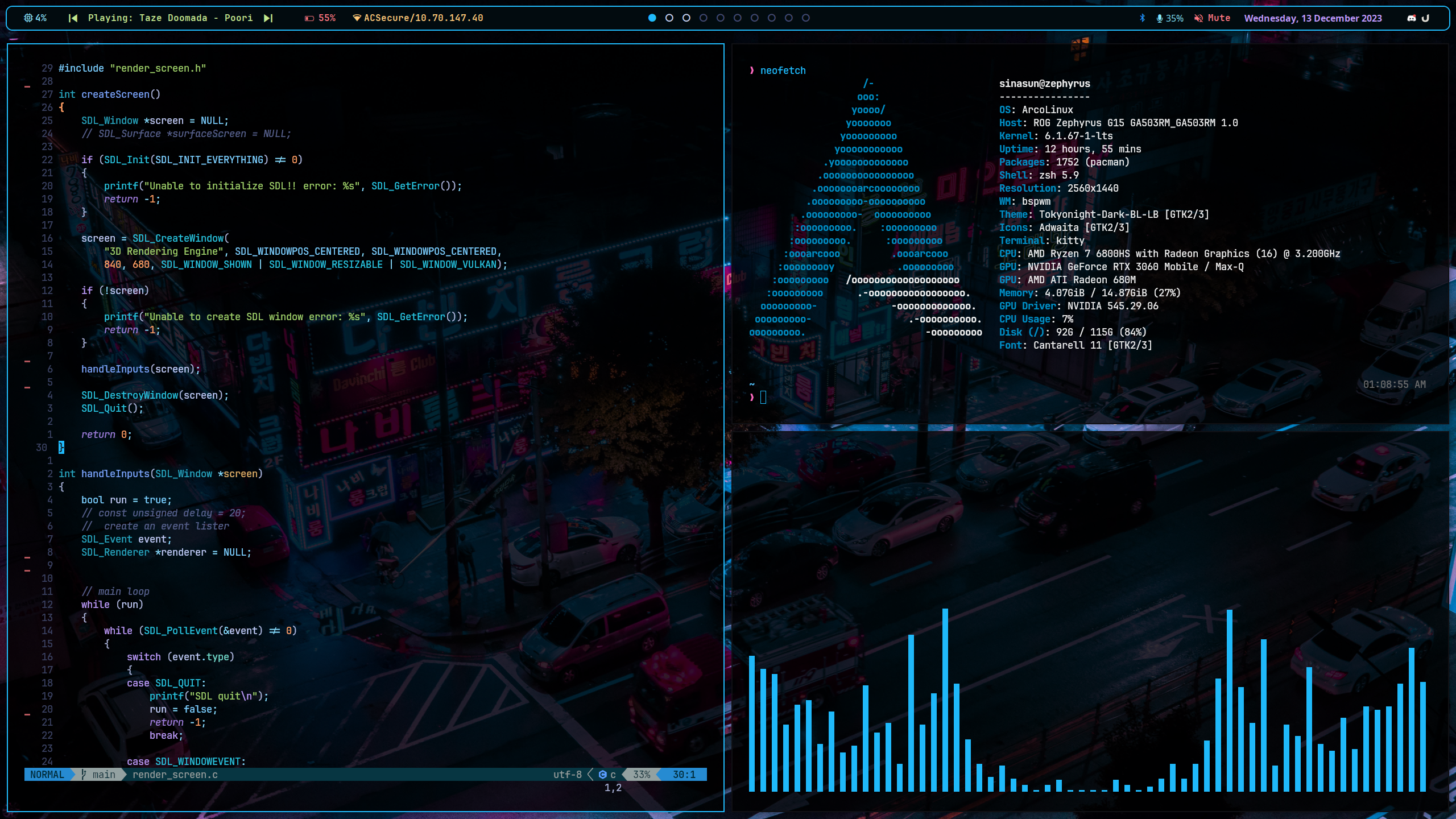
Task: Toggle the muted speaker indicator
Action: pos(1199,18)
